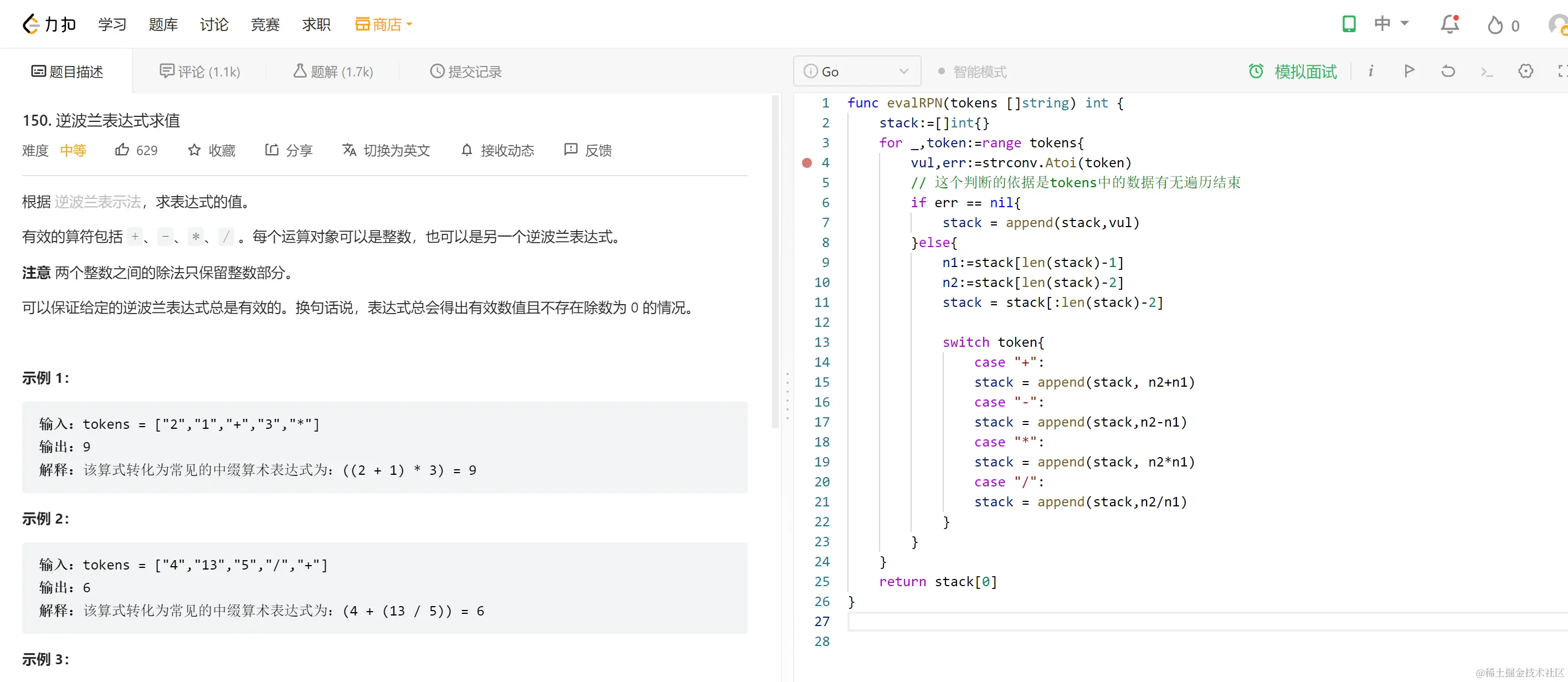This screenshot has width=1568, height=682.
Task: Open the 中 site language dropdown
Action: pyautogui.click(x=1391, y=24)
